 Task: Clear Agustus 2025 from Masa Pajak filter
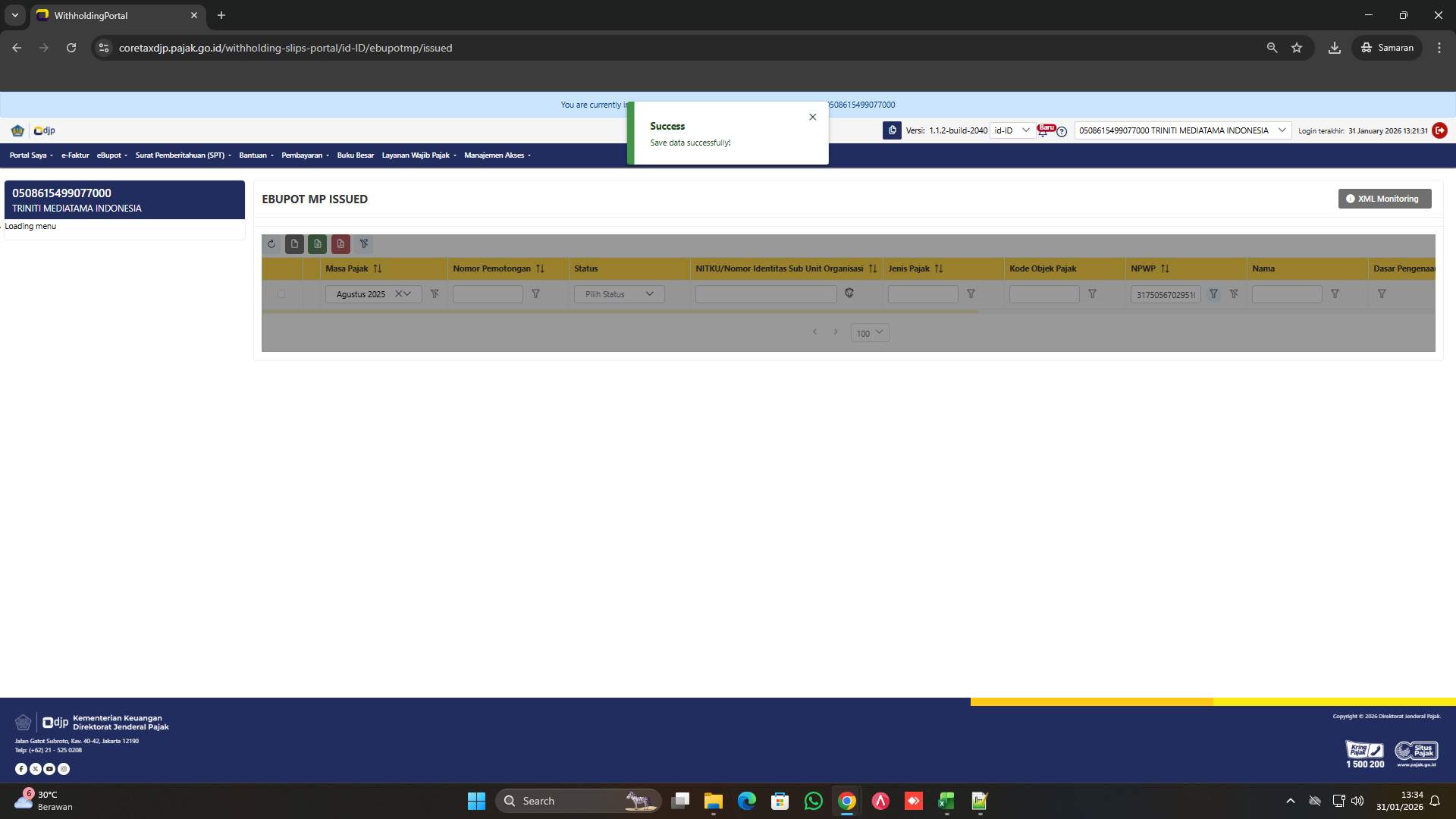pos(398,294)
